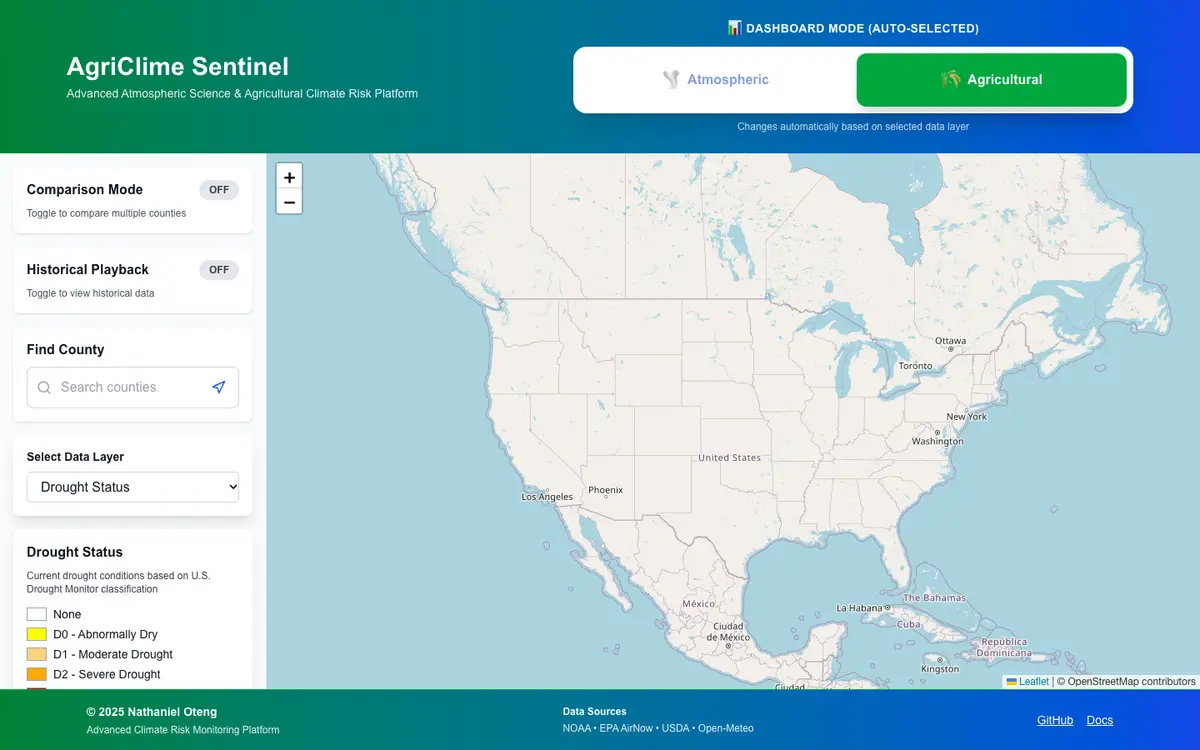
Task: Click the locate-me arrow icon in search
Action: tap(219, 387)
